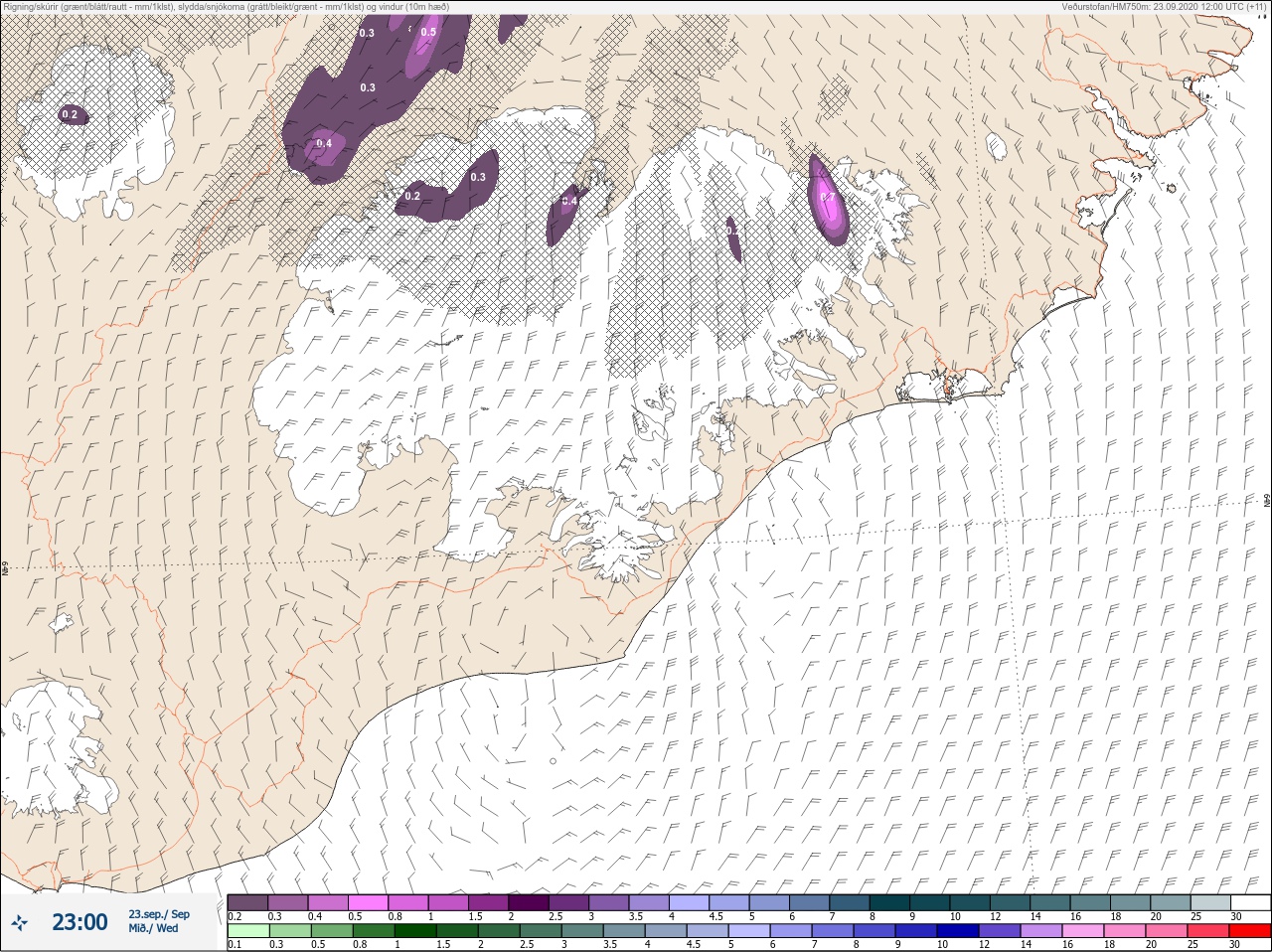Click the four-point star icon beside 23:00
Screen dimensions: 1272x952
[x=21, y=922]
